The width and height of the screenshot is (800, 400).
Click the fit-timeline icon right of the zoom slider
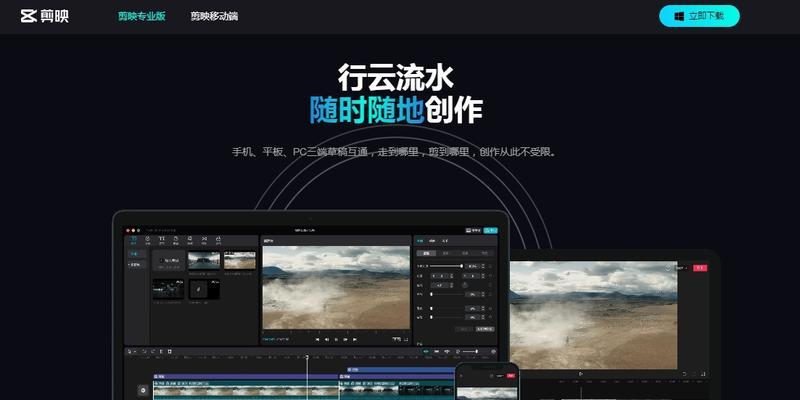493,352
